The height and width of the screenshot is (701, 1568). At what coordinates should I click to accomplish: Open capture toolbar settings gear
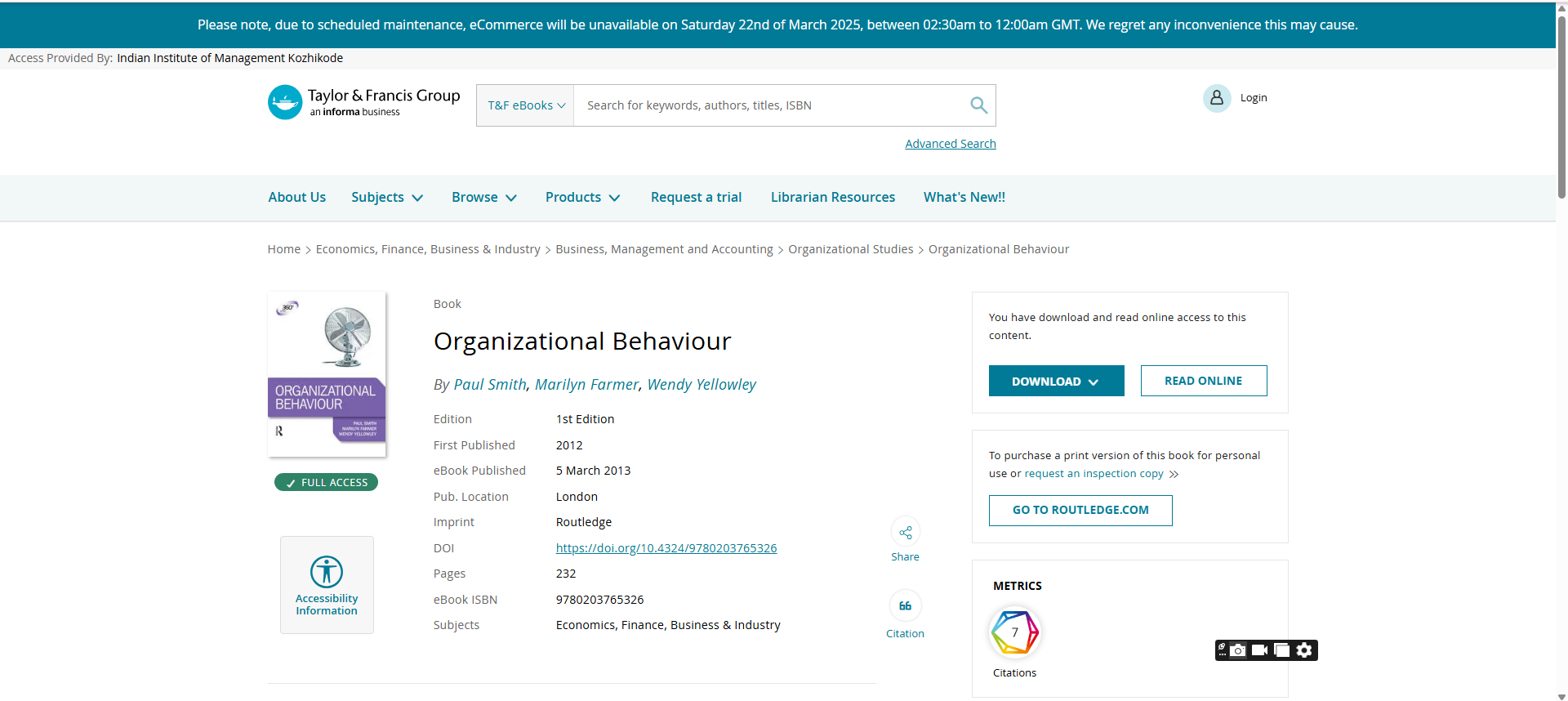coord(1304,650)
